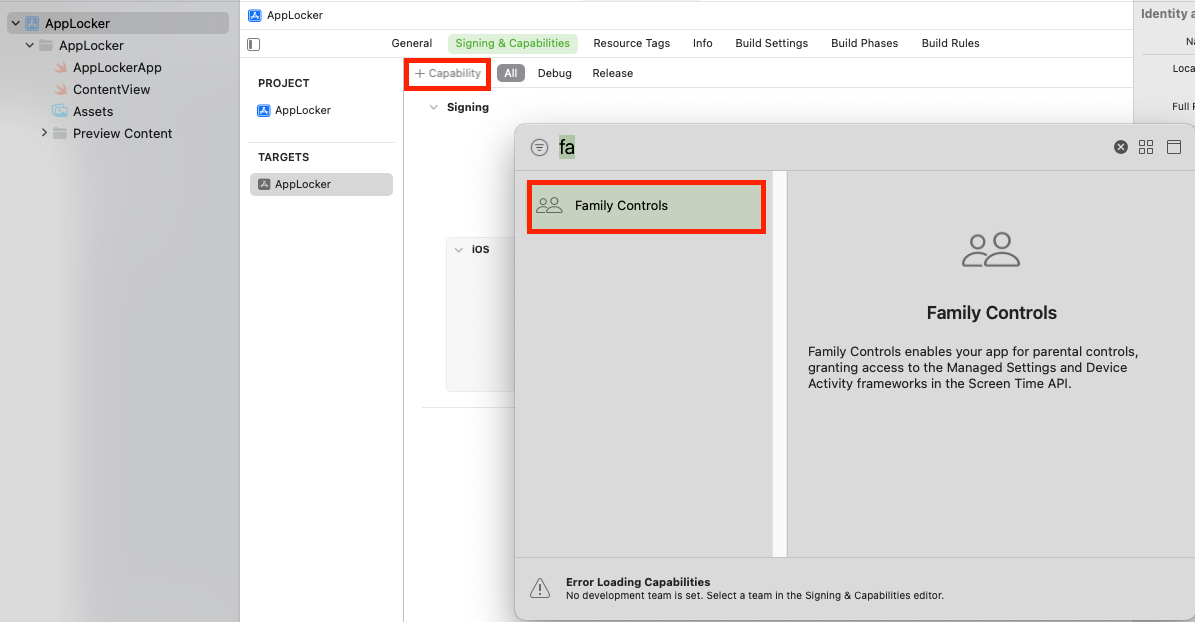Switch capability library to grid view

(1145, 147)
